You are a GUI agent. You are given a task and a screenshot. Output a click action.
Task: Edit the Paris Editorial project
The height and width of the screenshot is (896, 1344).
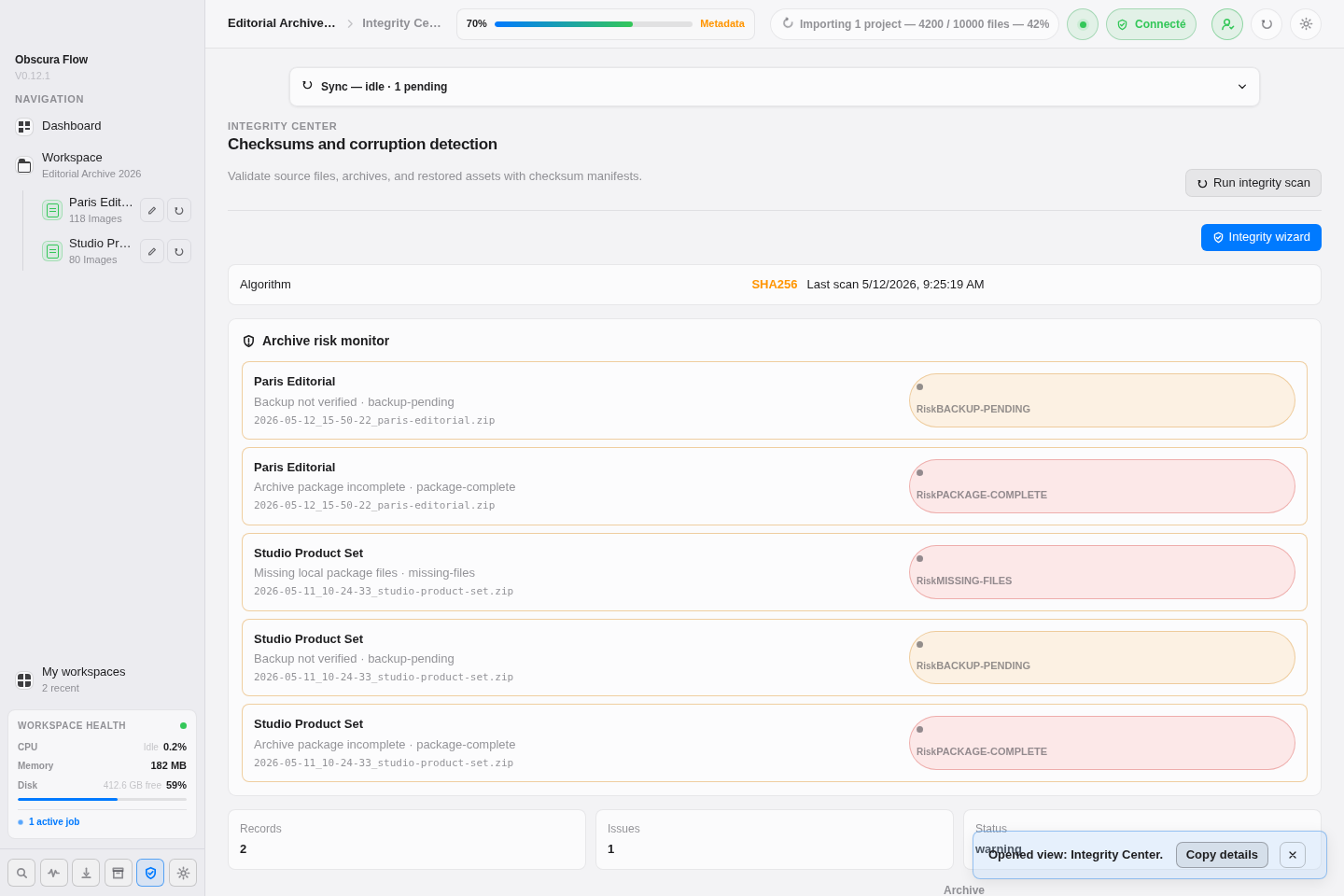[152, 210]
